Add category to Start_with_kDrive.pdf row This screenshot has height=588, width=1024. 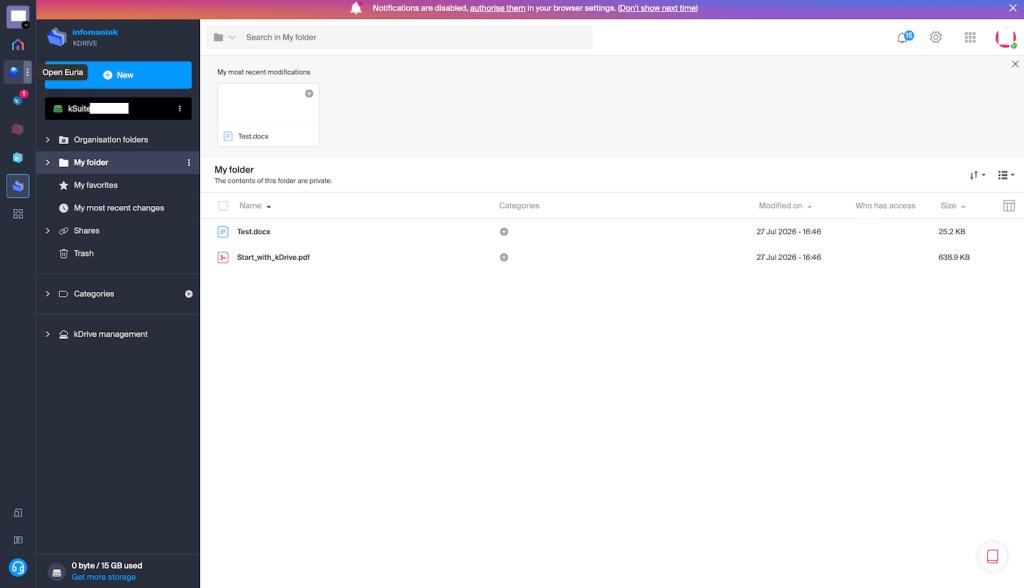point(504,257)
